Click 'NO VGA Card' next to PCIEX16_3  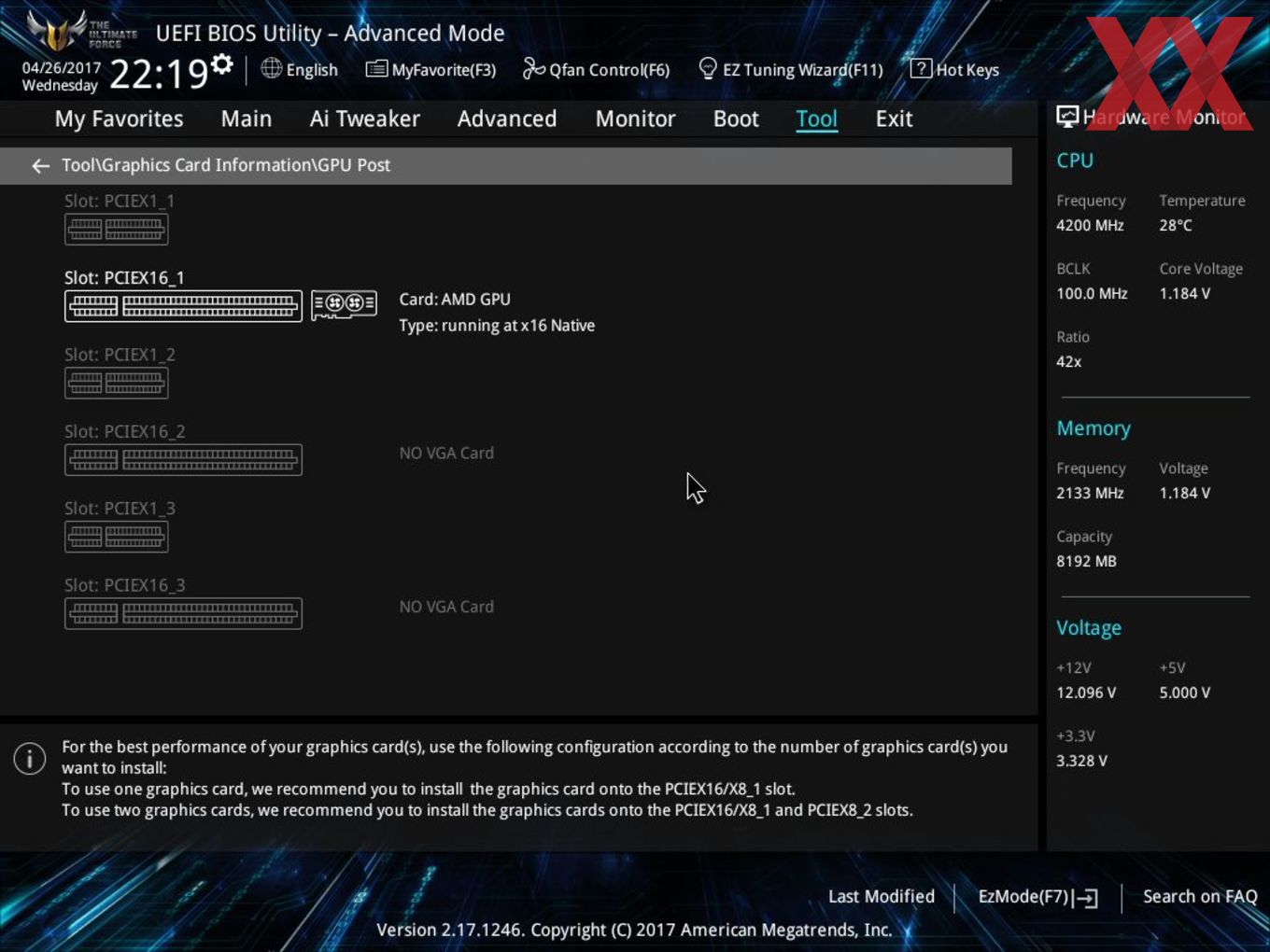tap(446, 607)
